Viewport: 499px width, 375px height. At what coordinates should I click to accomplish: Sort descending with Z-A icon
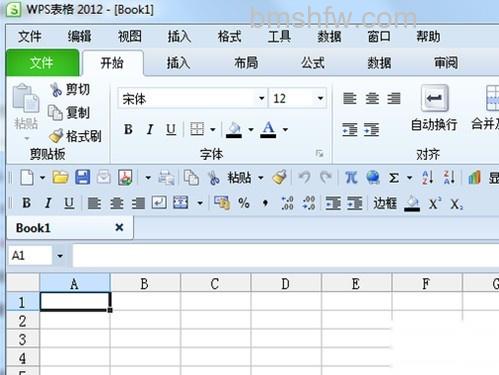449,177
